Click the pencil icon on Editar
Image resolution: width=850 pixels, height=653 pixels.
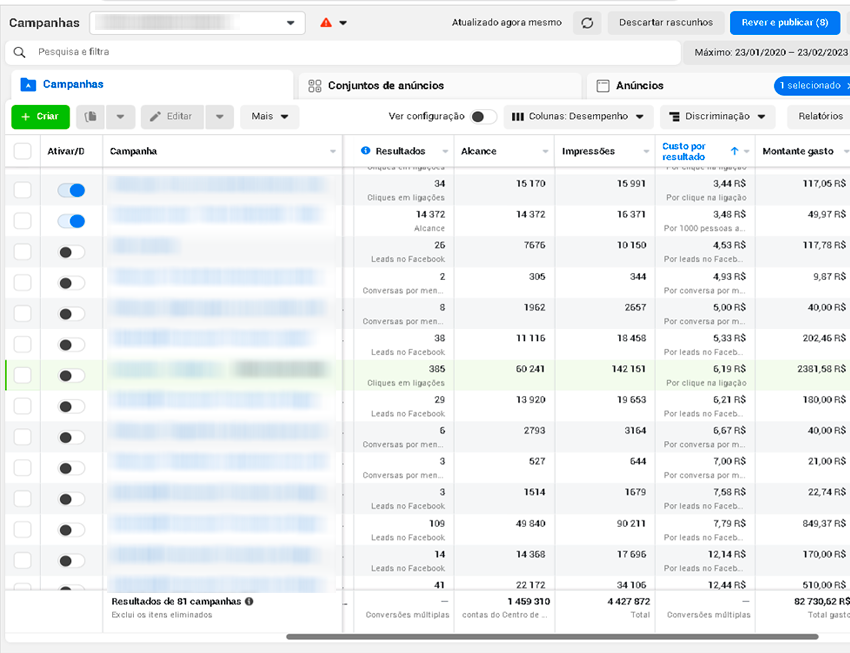coord(155,117)
